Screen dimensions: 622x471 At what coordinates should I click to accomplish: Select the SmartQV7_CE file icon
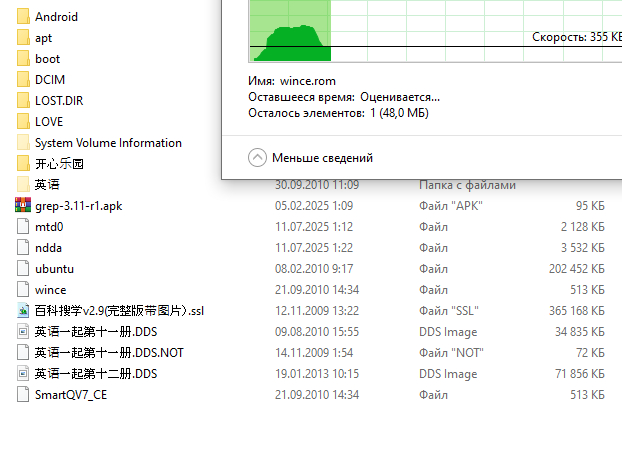pos(24,395)
